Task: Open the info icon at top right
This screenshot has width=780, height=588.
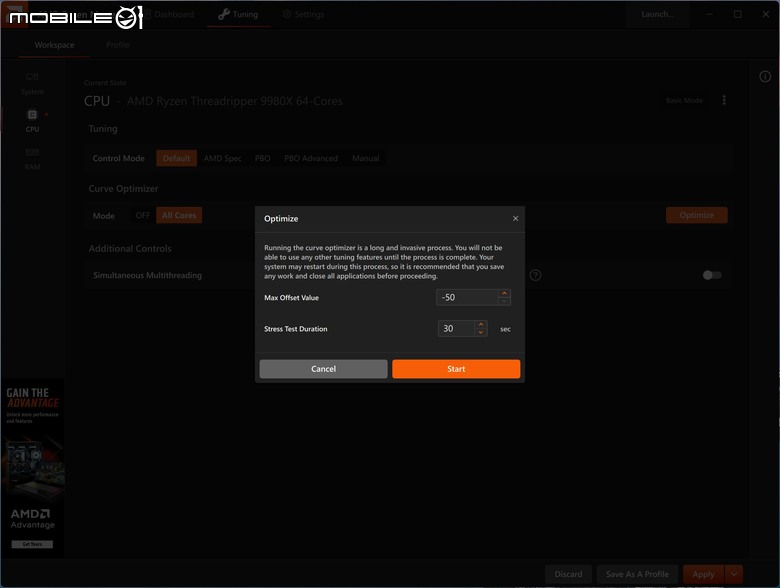Action: [x=765, y=77]
